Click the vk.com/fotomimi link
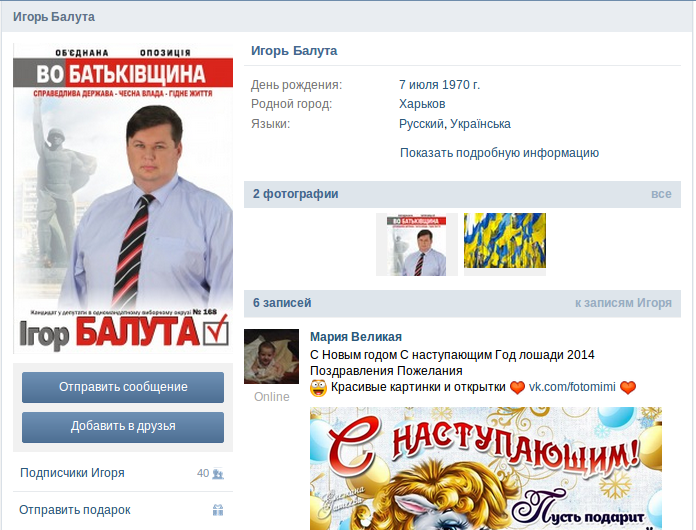This screenshot has height=530, width=696. tap(572, 387)
